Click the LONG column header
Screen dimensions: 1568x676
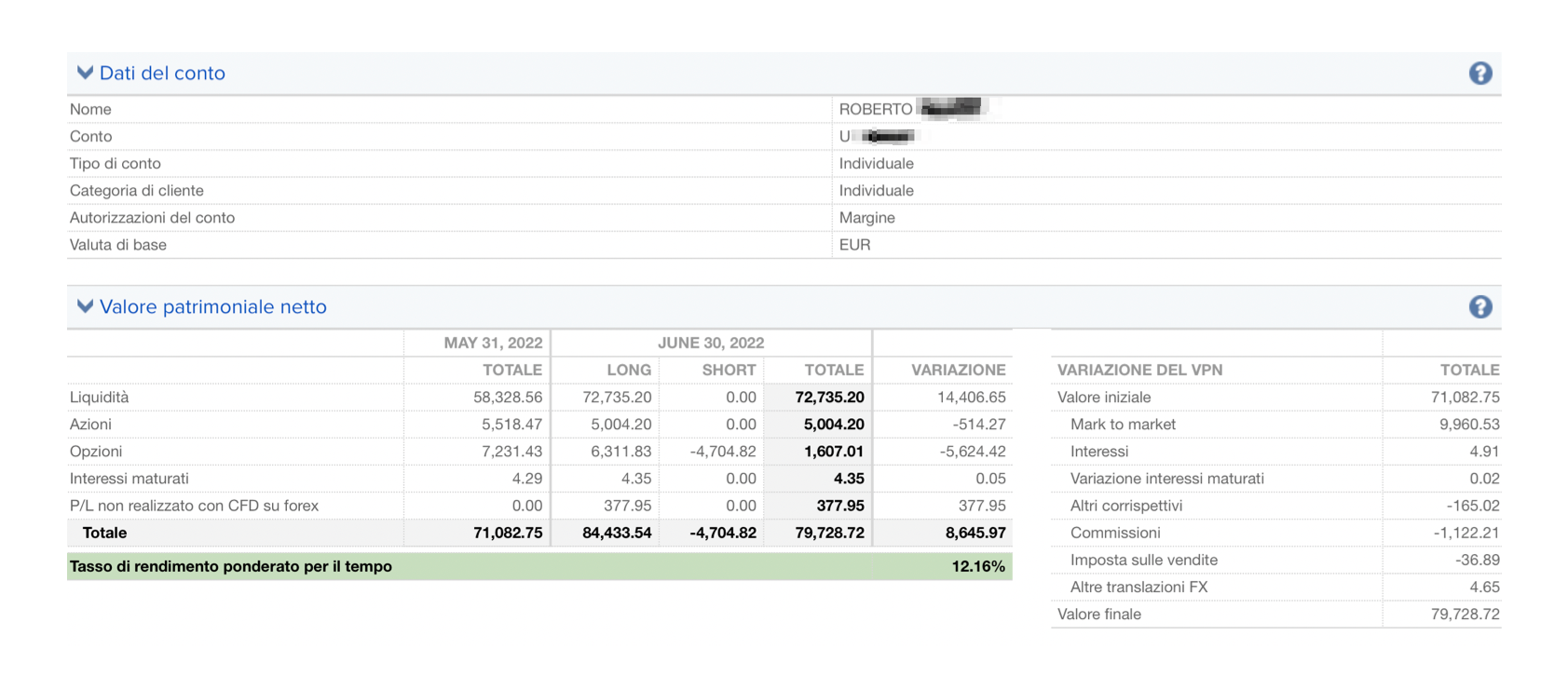pos(628,370)
